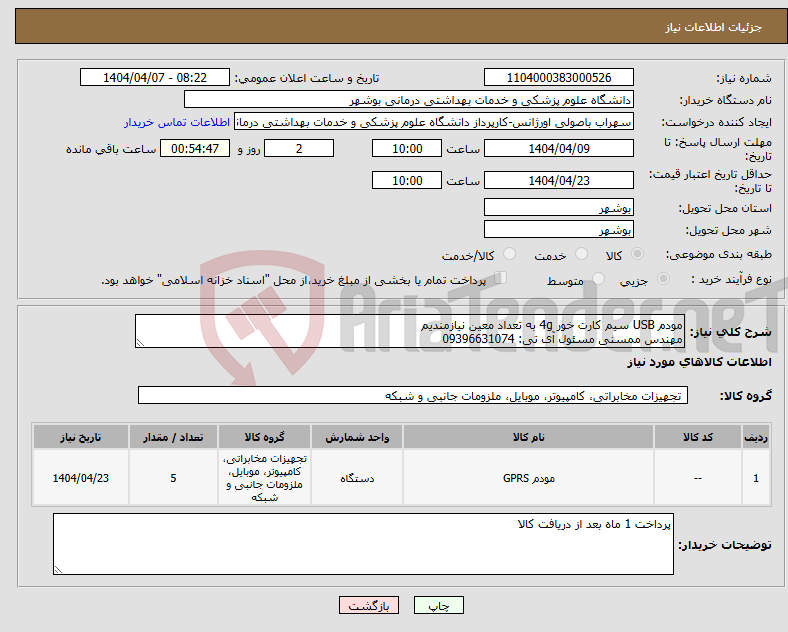788x632 pixels.
Task: Click the general description text area
Action: [x=410, y=331]
